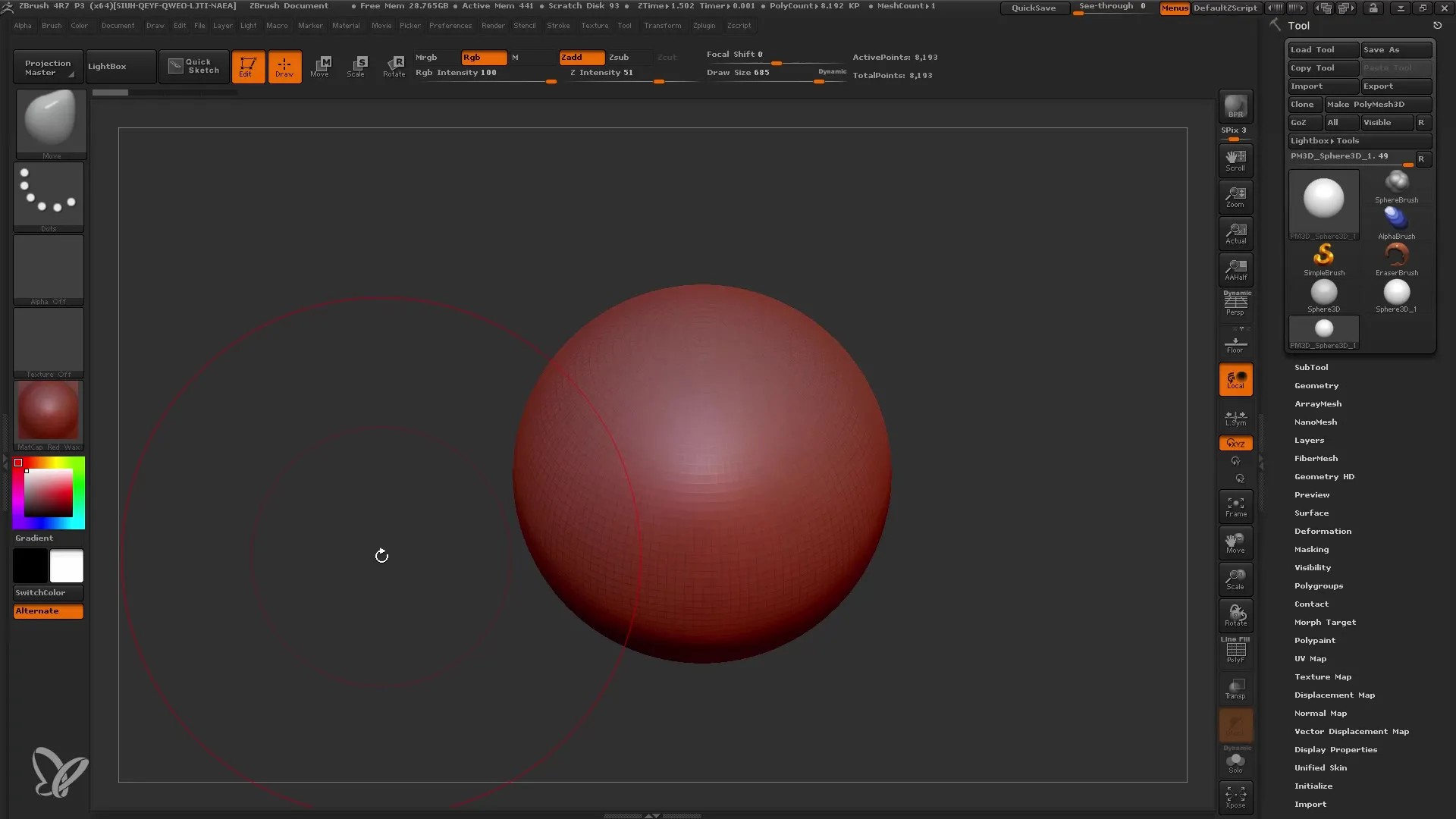This screenshot has height=819, width=1456.
Task: Select the Rotate mode icon in top shelf
Action: (394, 67)
